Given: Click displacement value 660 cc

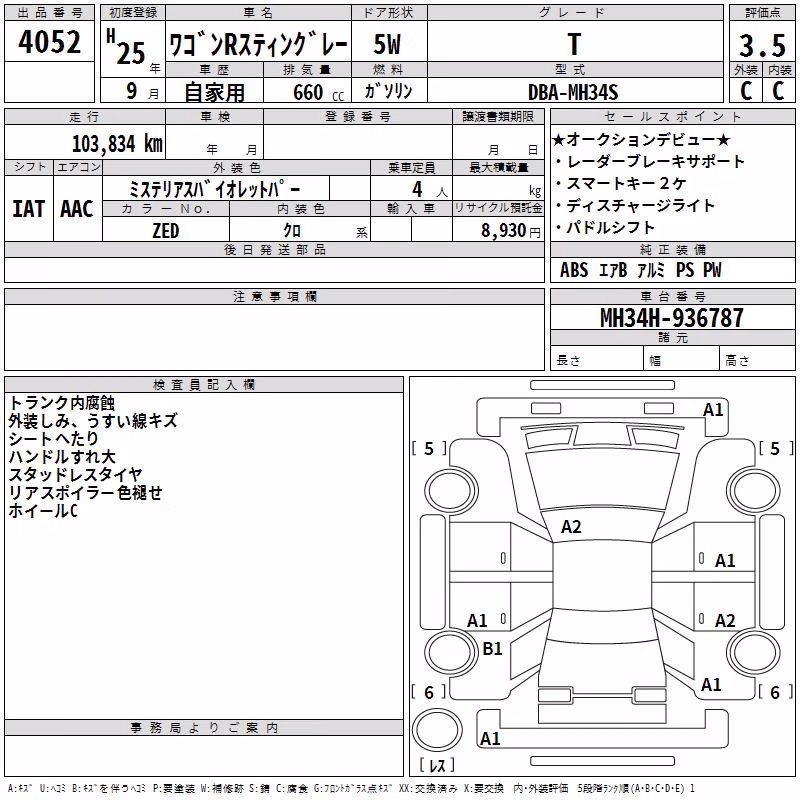Looking at the screenshot, I should coord(318,93).
